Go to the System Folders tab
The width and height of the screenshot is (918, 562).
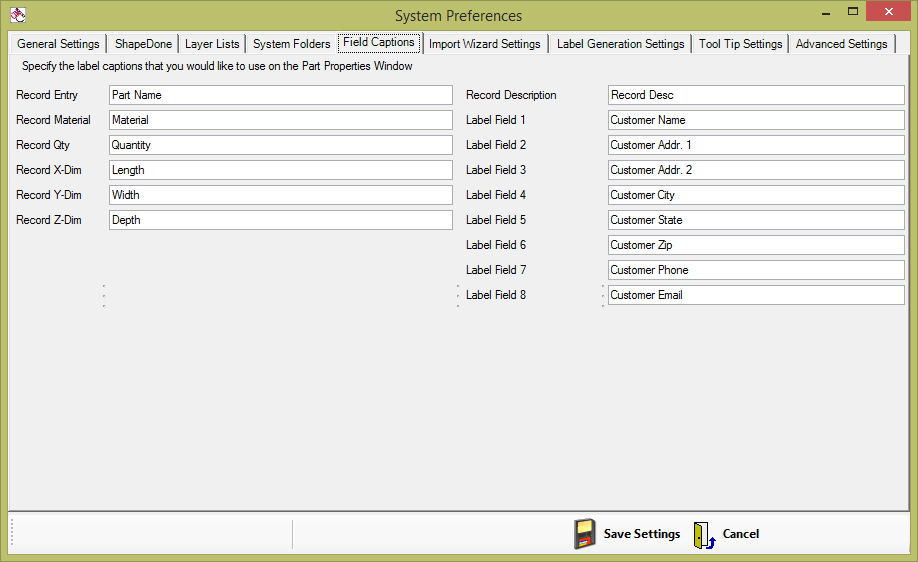pos(292,44)
